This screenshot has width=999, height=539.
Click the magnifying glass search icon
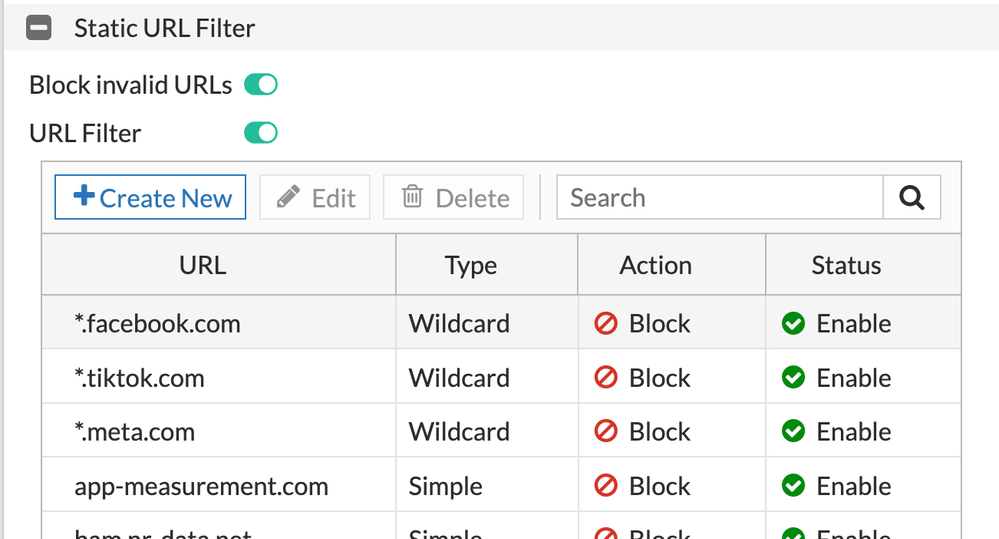[x=911, y=198]
